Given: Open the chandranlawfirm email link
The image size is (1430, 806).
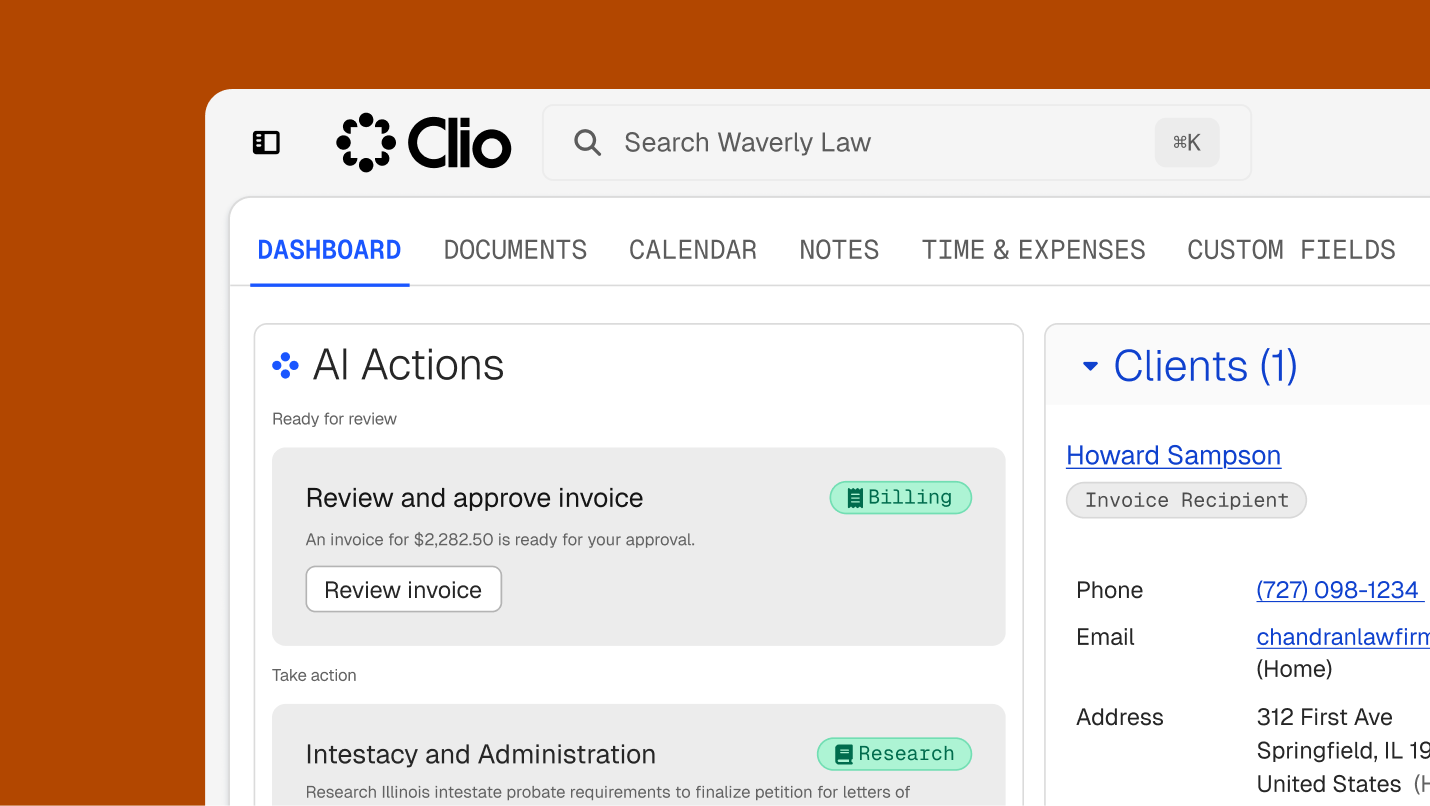Looking at the screenshot, I should pyautogui.click(x=1343, y=637).
